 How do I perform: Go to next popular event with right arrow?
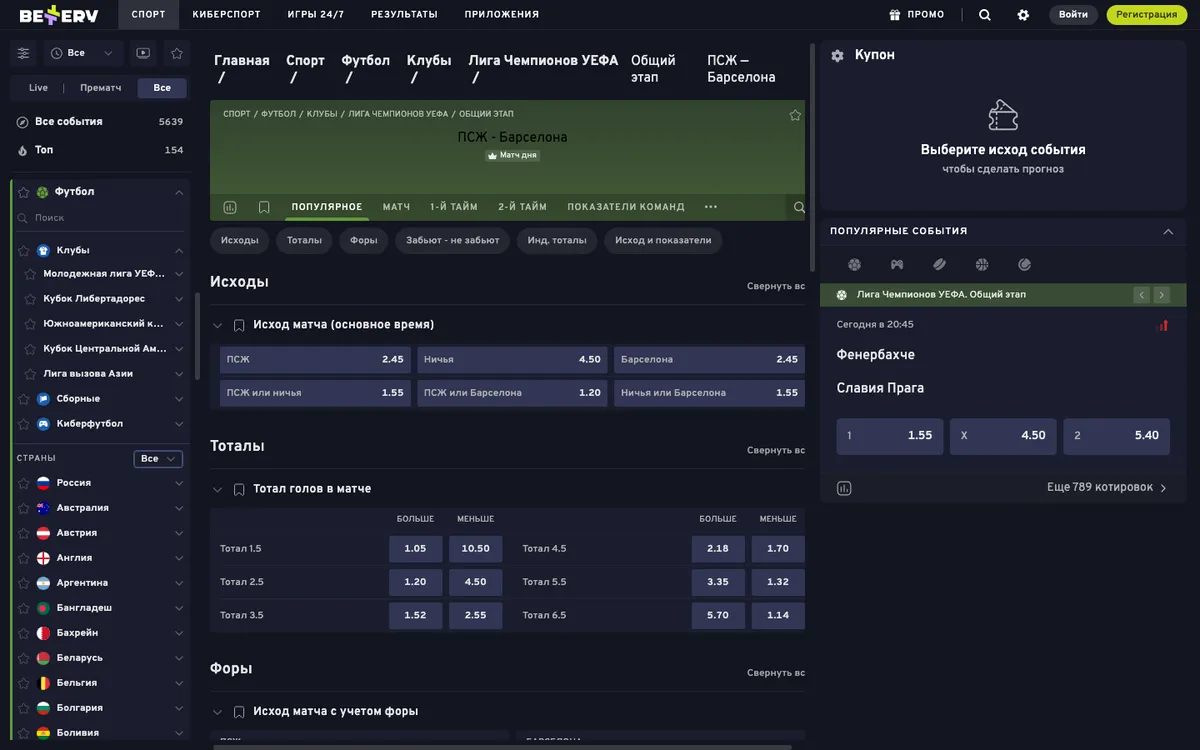point(1161,295)
